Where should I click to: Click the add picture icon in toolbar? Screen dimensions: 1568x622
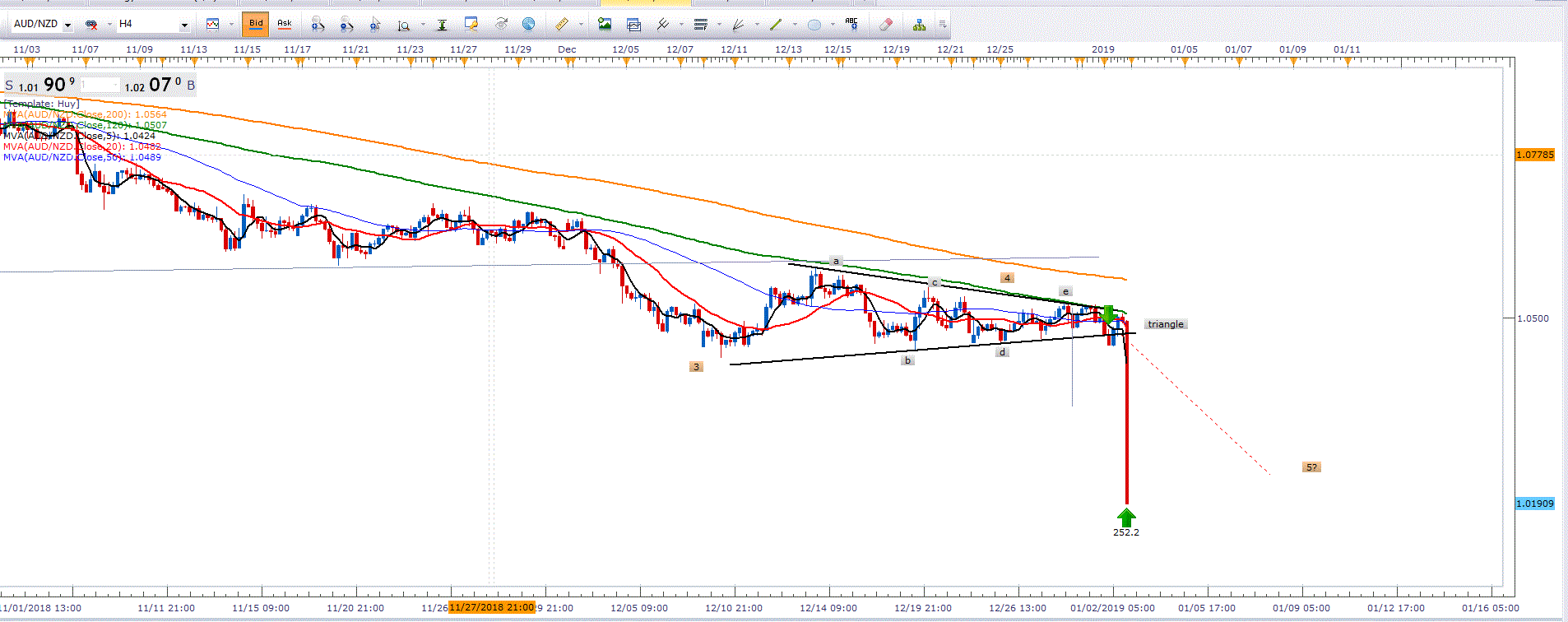pyautogui.click(x=605, y=25)
